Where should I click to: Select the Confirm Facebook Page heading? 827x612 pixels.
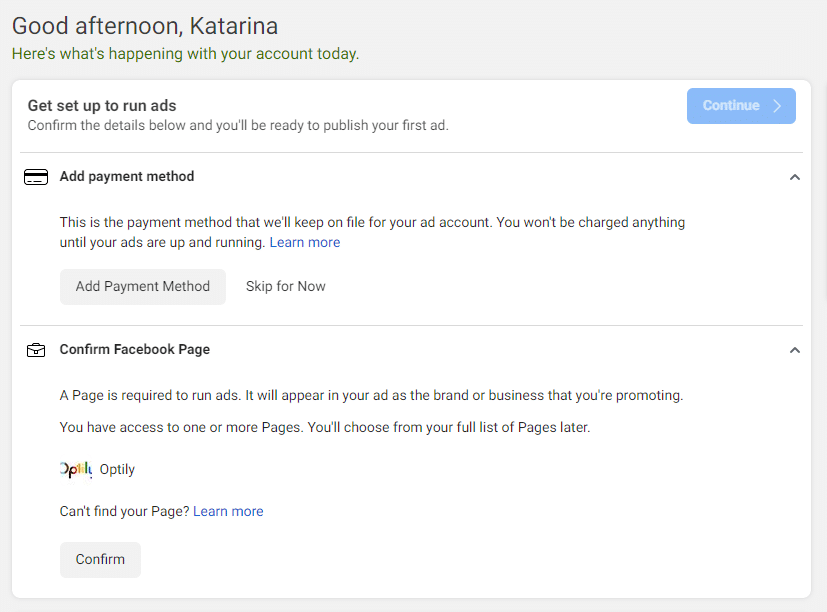coord(134,349)
